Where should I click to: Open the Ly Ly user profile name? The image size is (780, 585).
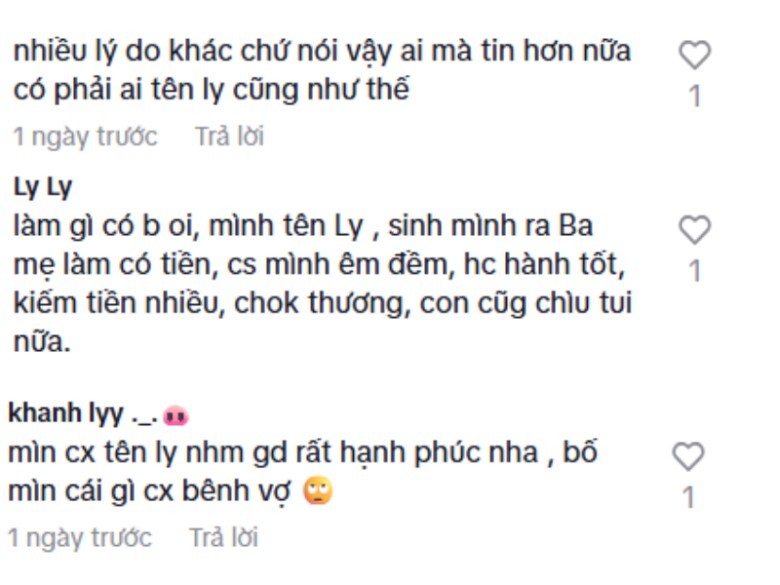(x=43, y=188)
